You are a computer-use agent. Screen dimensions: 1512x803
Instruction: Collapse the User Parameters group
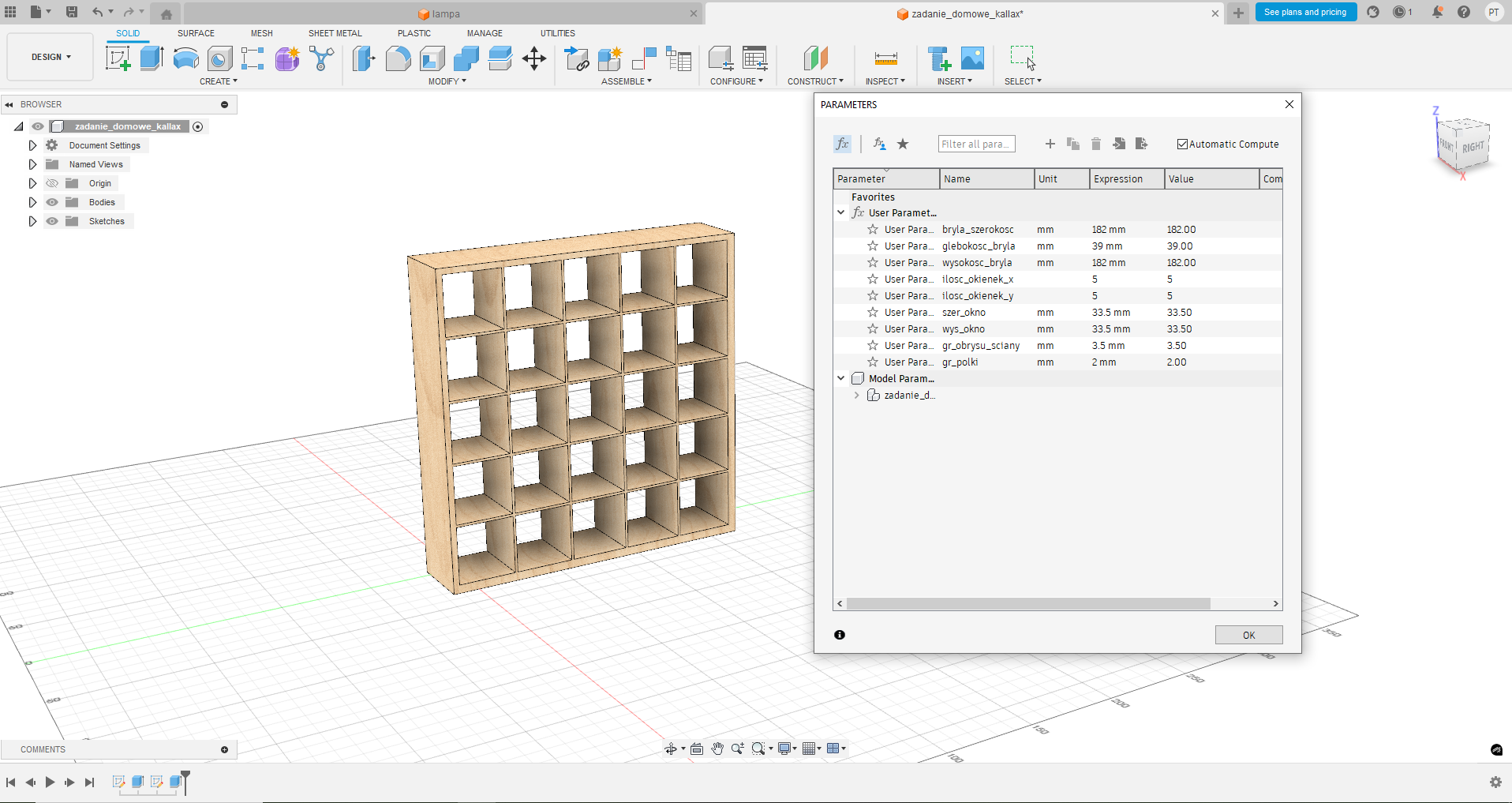click(x=841, y=212)
